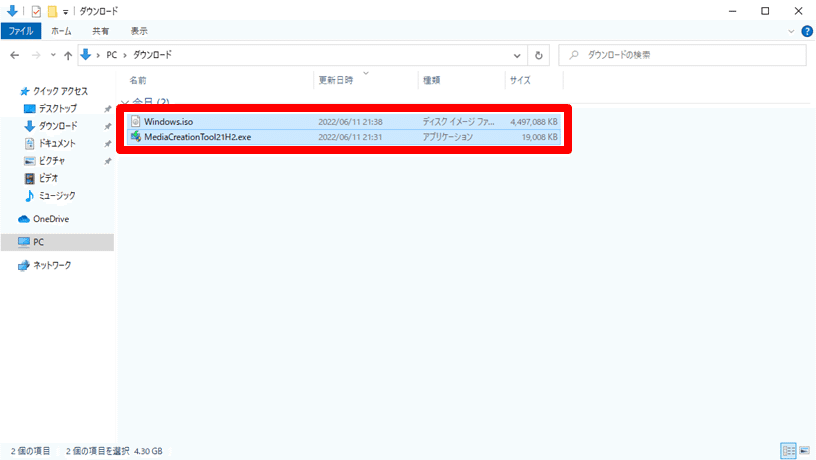Go back with the left arrow
This screenshot has width=816, height=460.
click(15, 55)
